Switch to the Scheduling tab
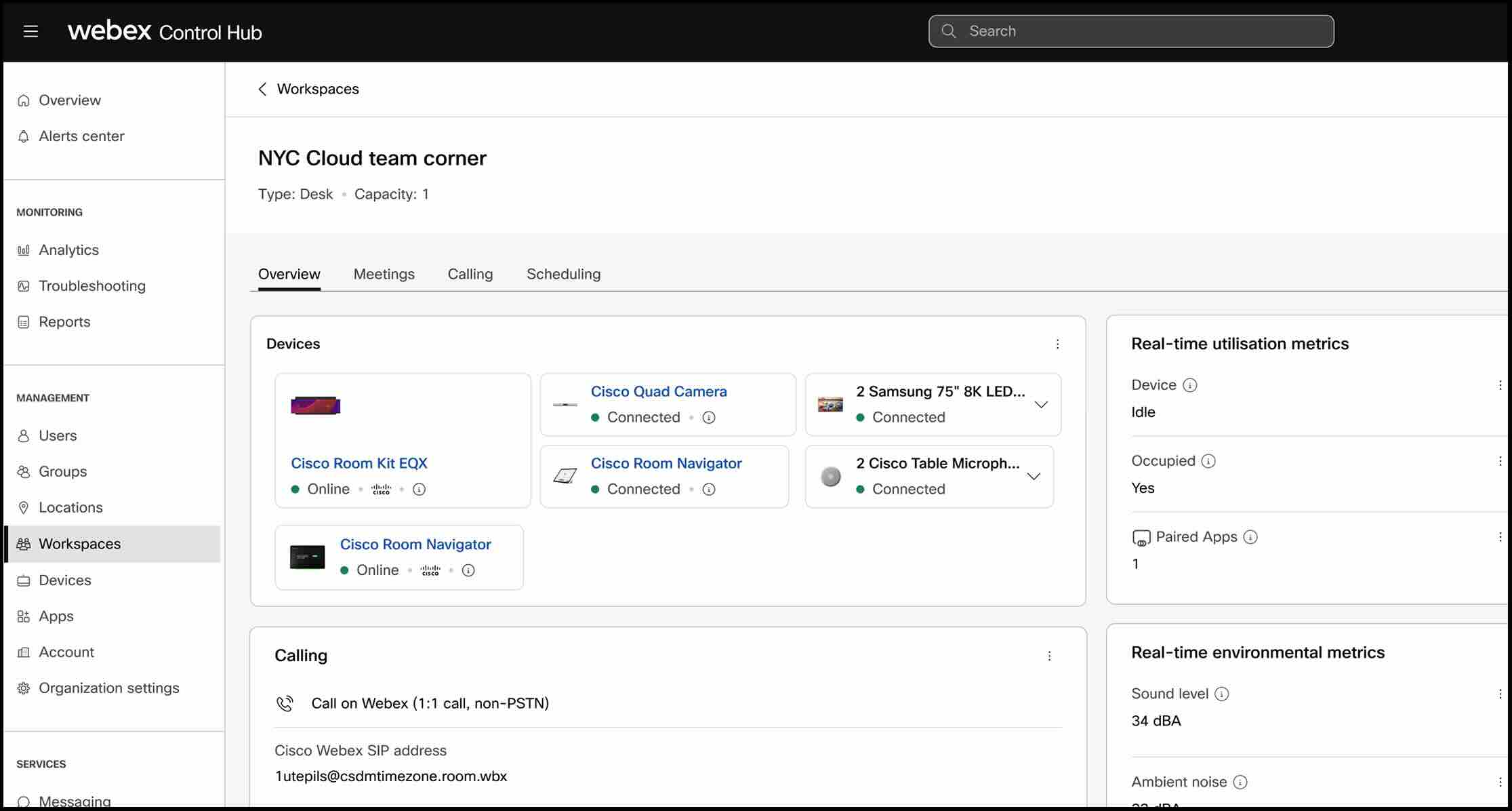1512x811 pixels. 564,274
